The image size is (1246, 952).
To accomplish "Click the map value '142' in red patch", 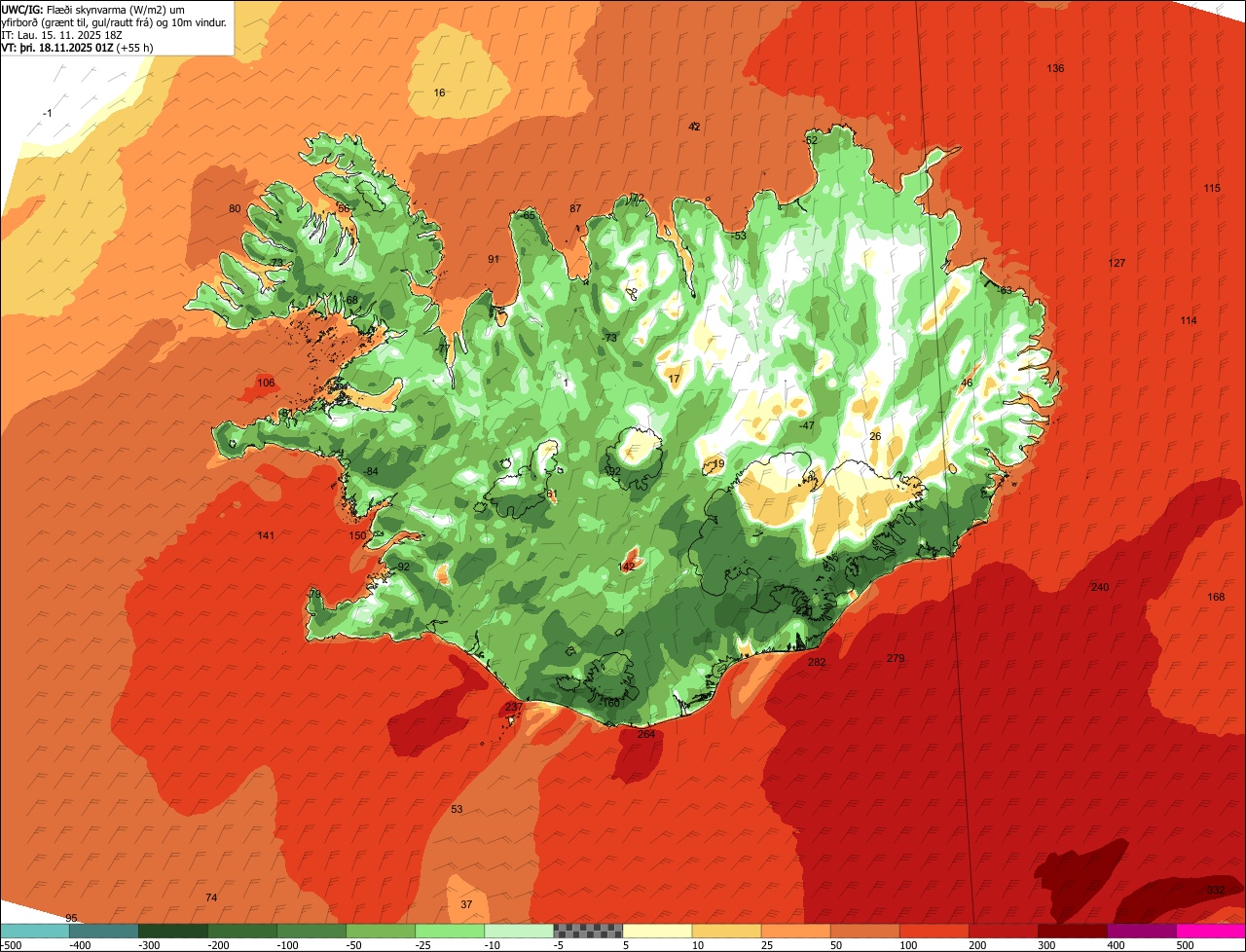I will click(x=627, y=567).
